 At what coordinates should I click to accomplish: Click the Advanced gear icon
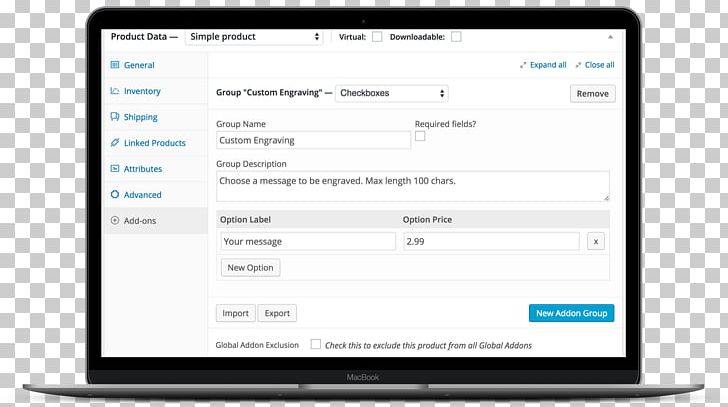click(115, 194)
